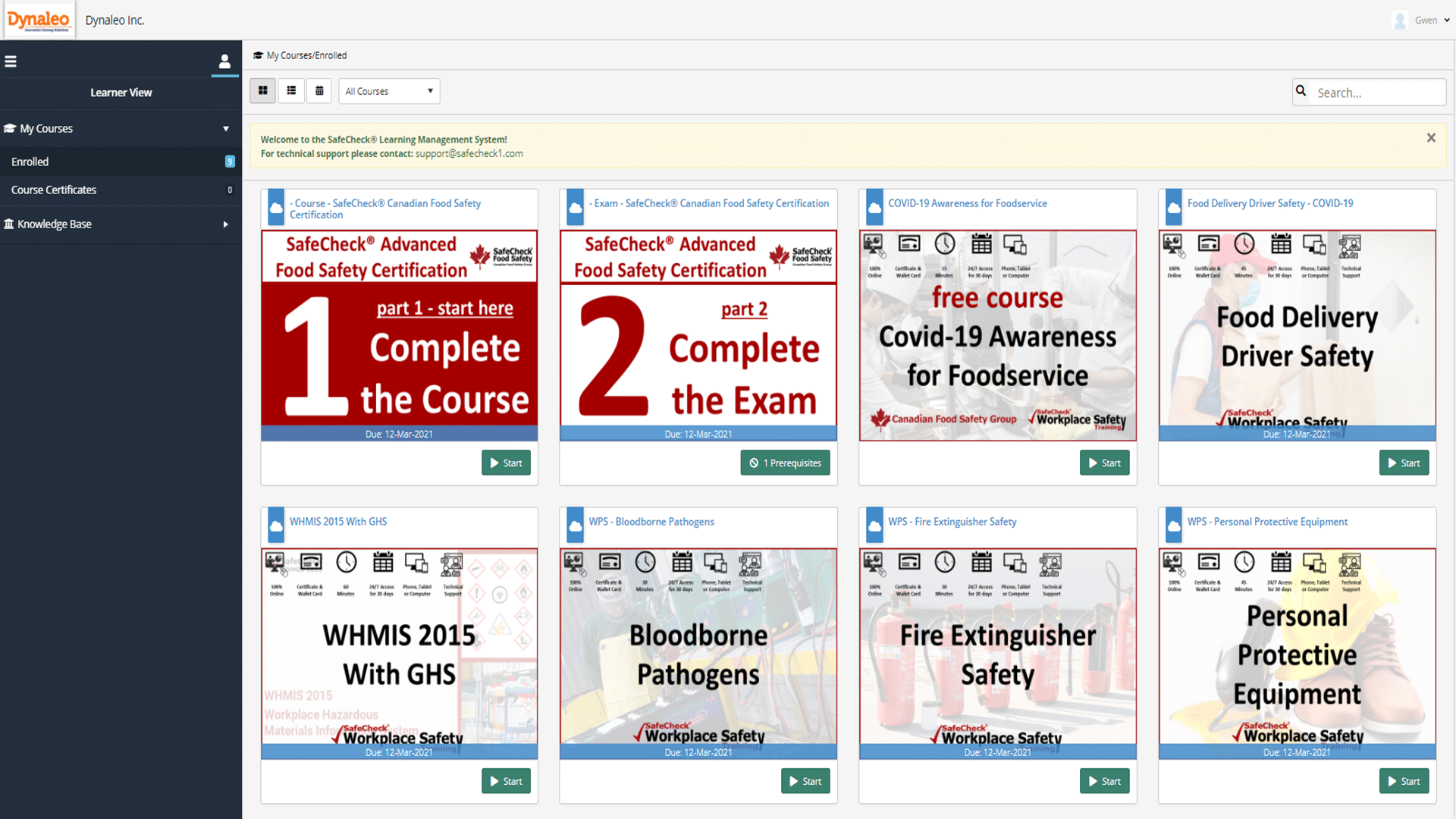
Task: Open WPS - Personal Protective Equipment title
Action: [1267, 522]
